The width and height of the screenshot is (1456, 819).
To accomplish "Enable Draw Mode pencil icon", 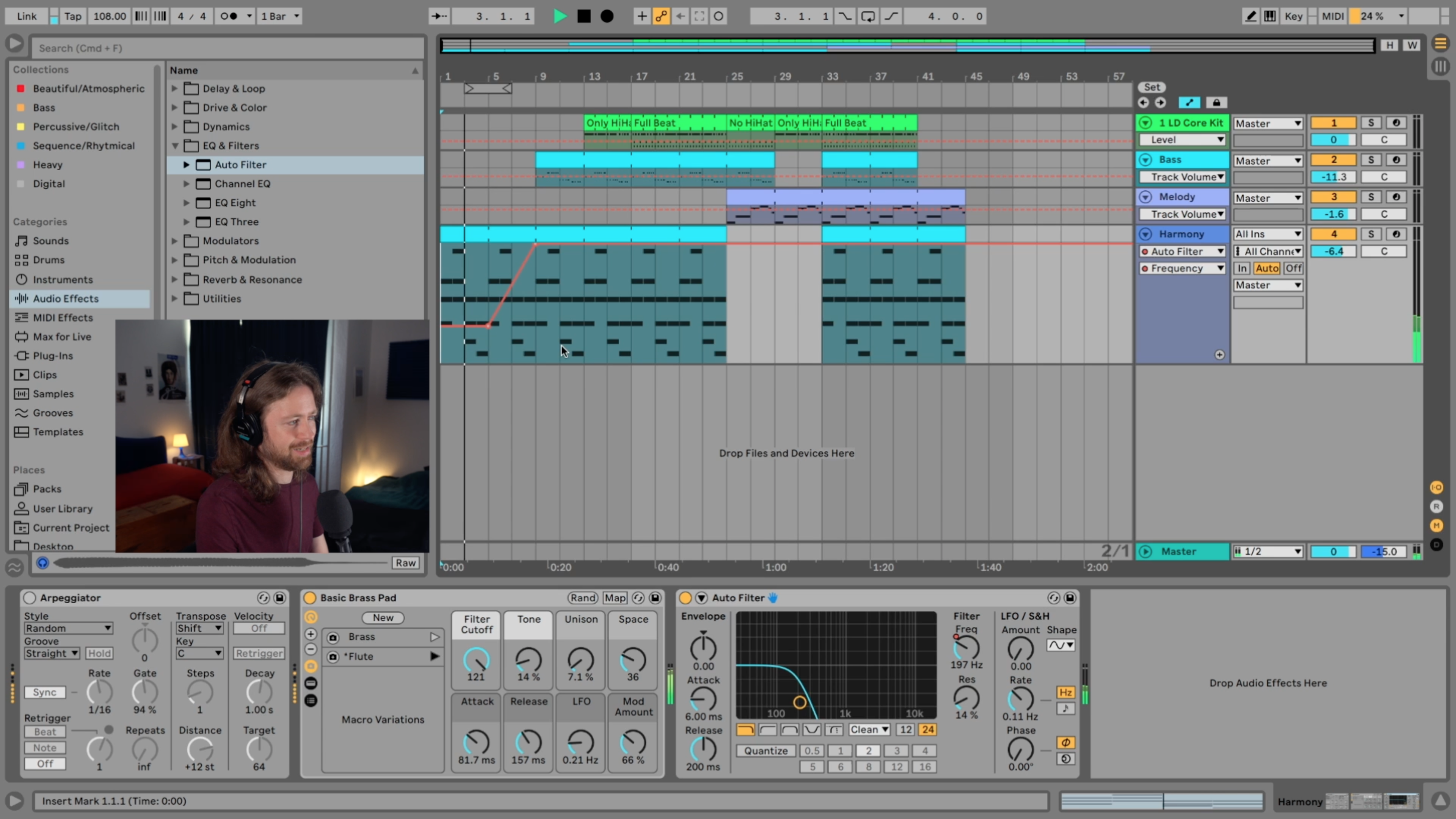I will pyautogui.click(x=1251, y=16).
